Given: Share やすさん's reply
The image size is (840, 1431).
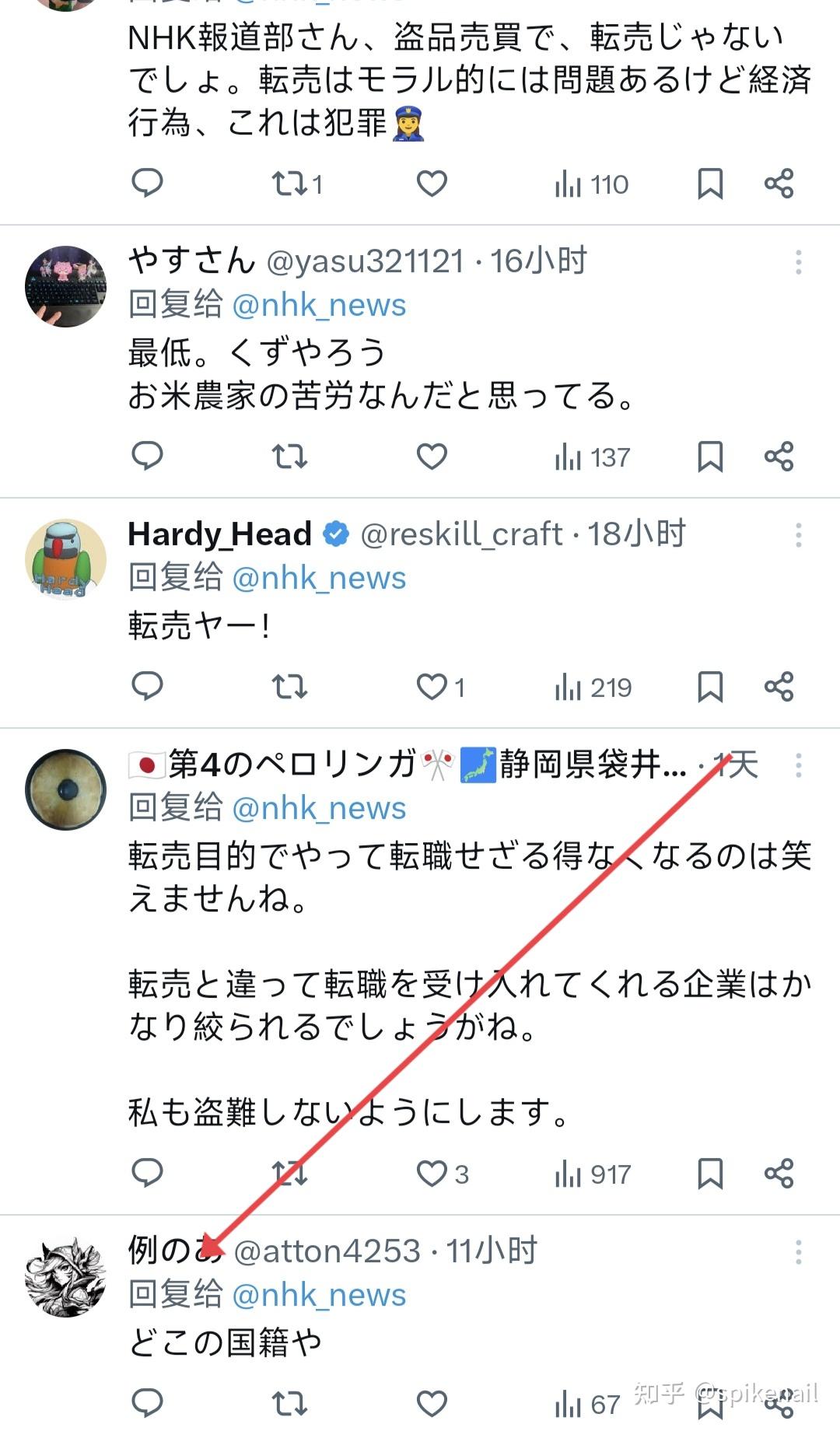Looking at the screenshot, I should point(779,457).
